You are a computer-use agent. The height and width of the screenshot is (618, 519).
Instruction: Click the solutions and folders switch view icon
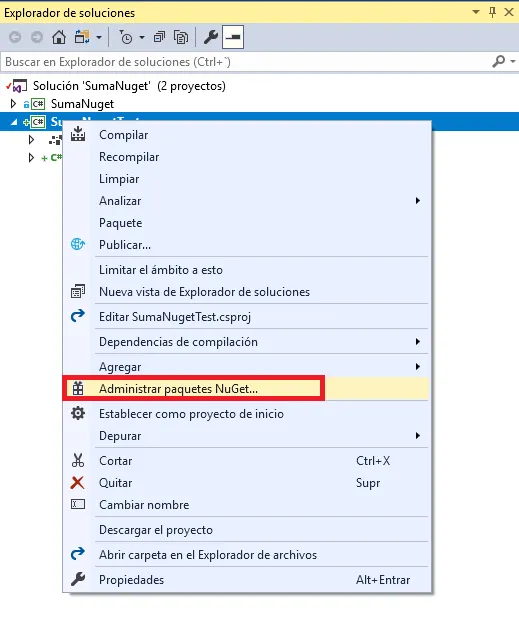82,37
